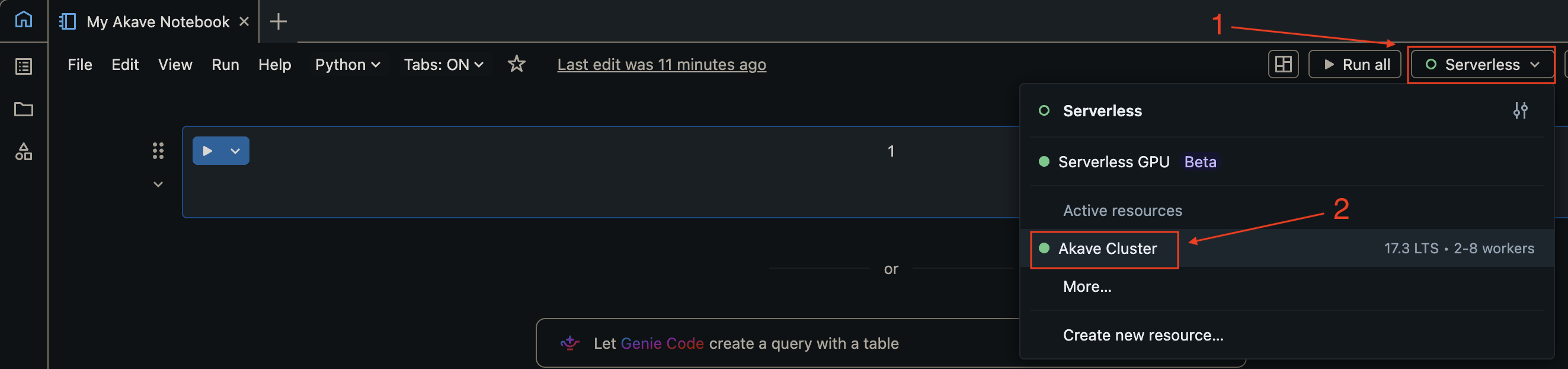Open Serverless compute settings sliders icon

pyautogui.click(x=1521, y=110)
